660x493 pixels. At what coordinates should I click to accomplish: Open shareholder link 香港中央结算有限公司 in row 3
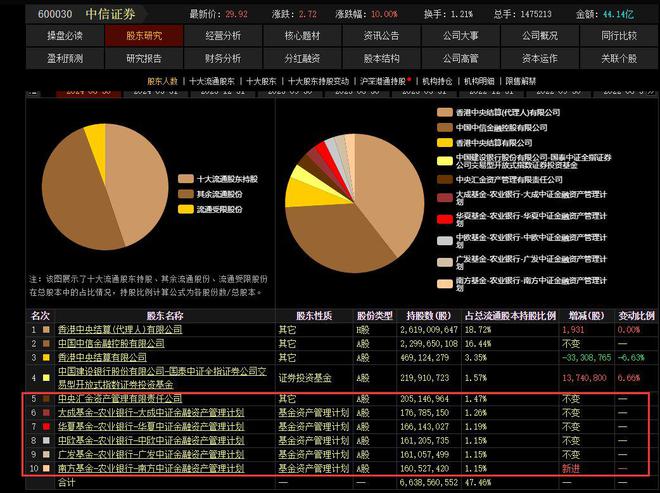coord(102,357)
